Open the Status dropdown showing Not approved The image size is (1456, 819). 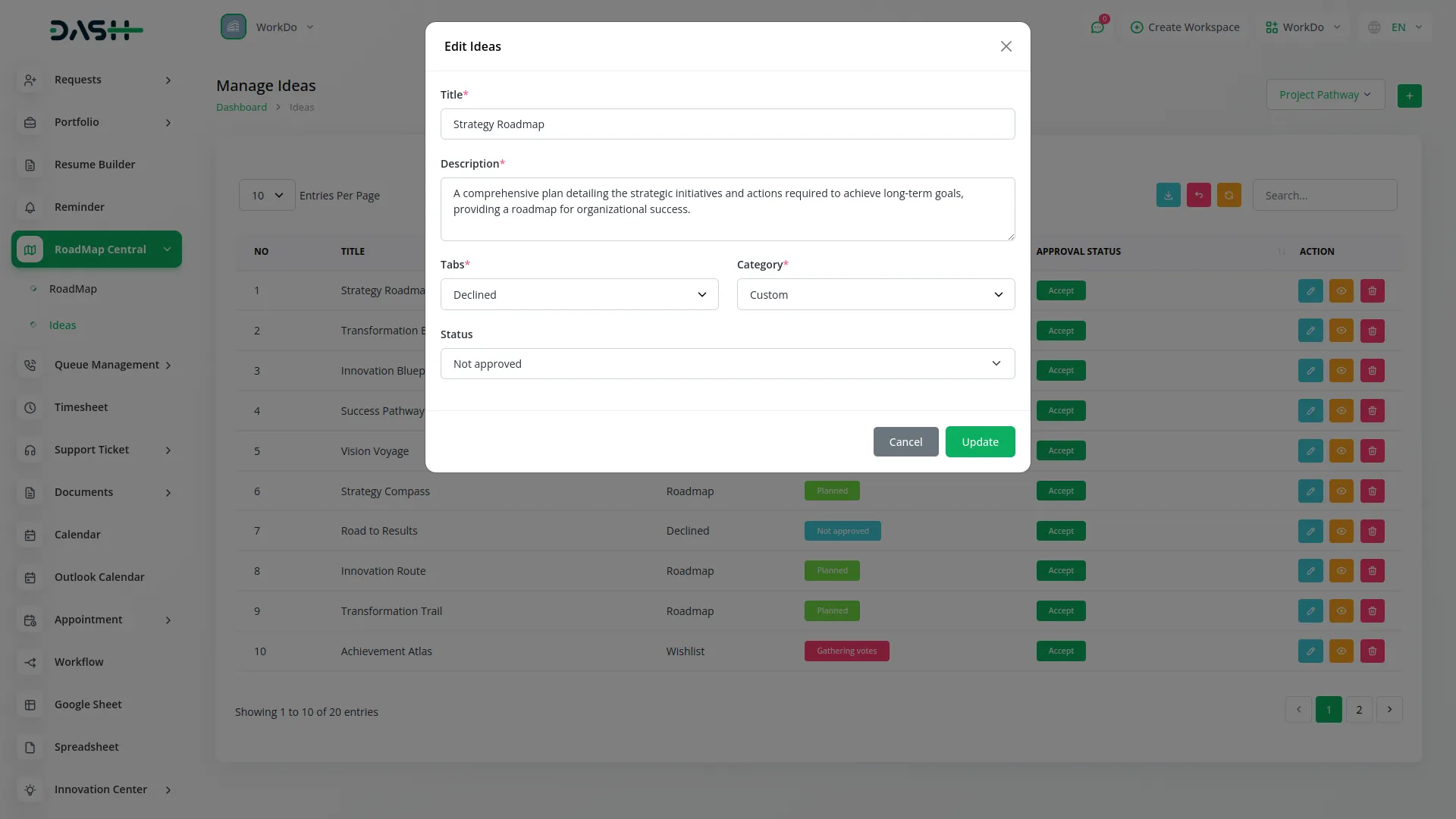click(726, 363)
